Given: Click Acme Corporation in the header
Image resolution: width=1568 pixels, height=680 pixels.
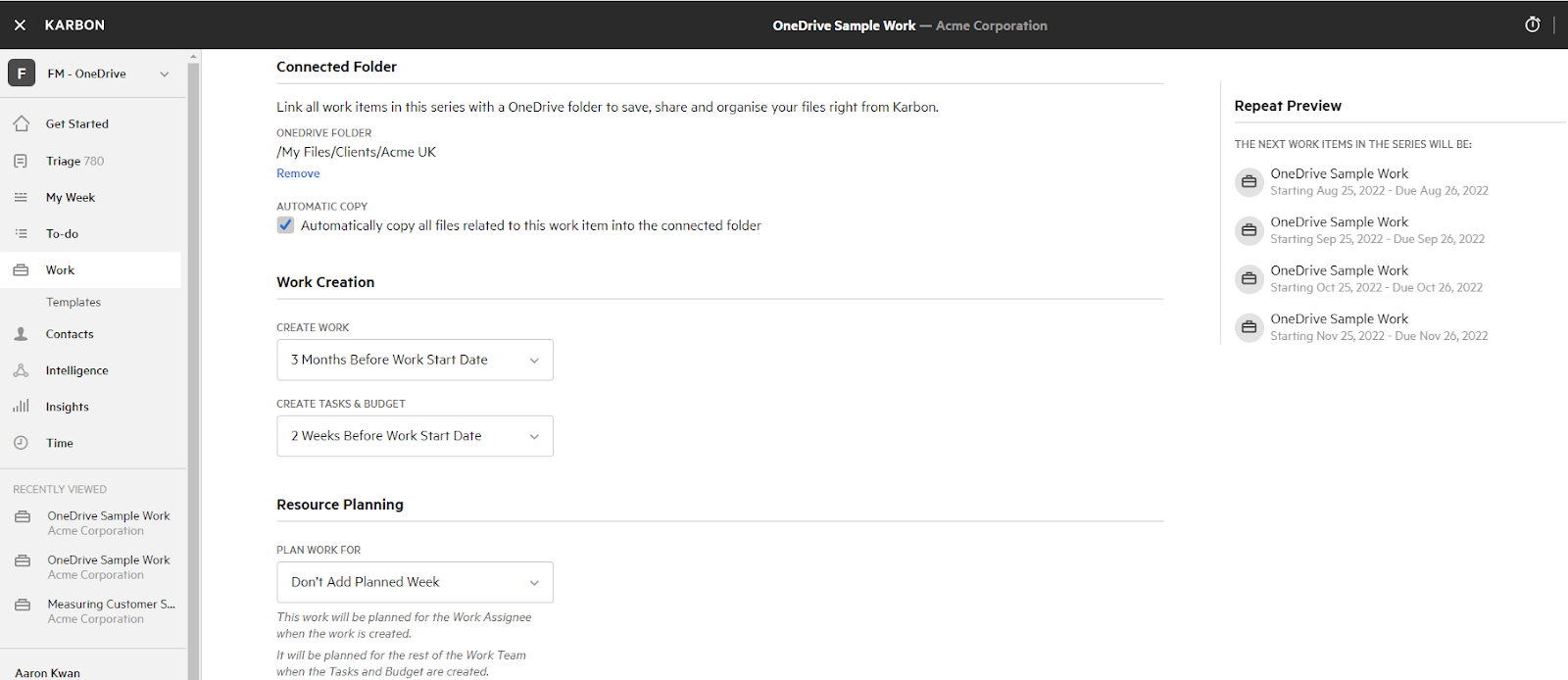Looking at the screenshot, I should [x=992, y=25].
